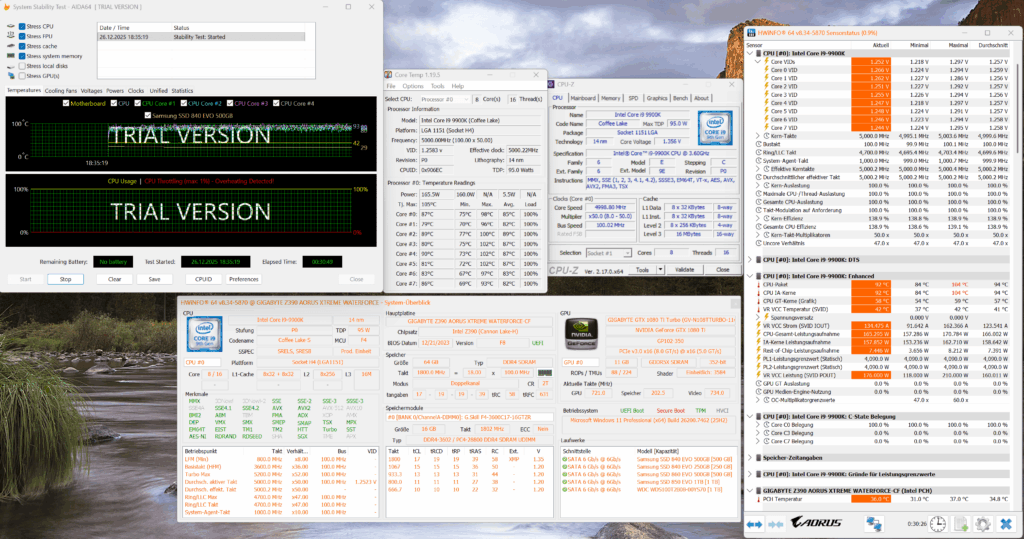Screen dimensions: 1024x539
Task: Click the expand-columns double arrow icon in HWiNFO sensor toolbar
Action: [x=754, y=524]
